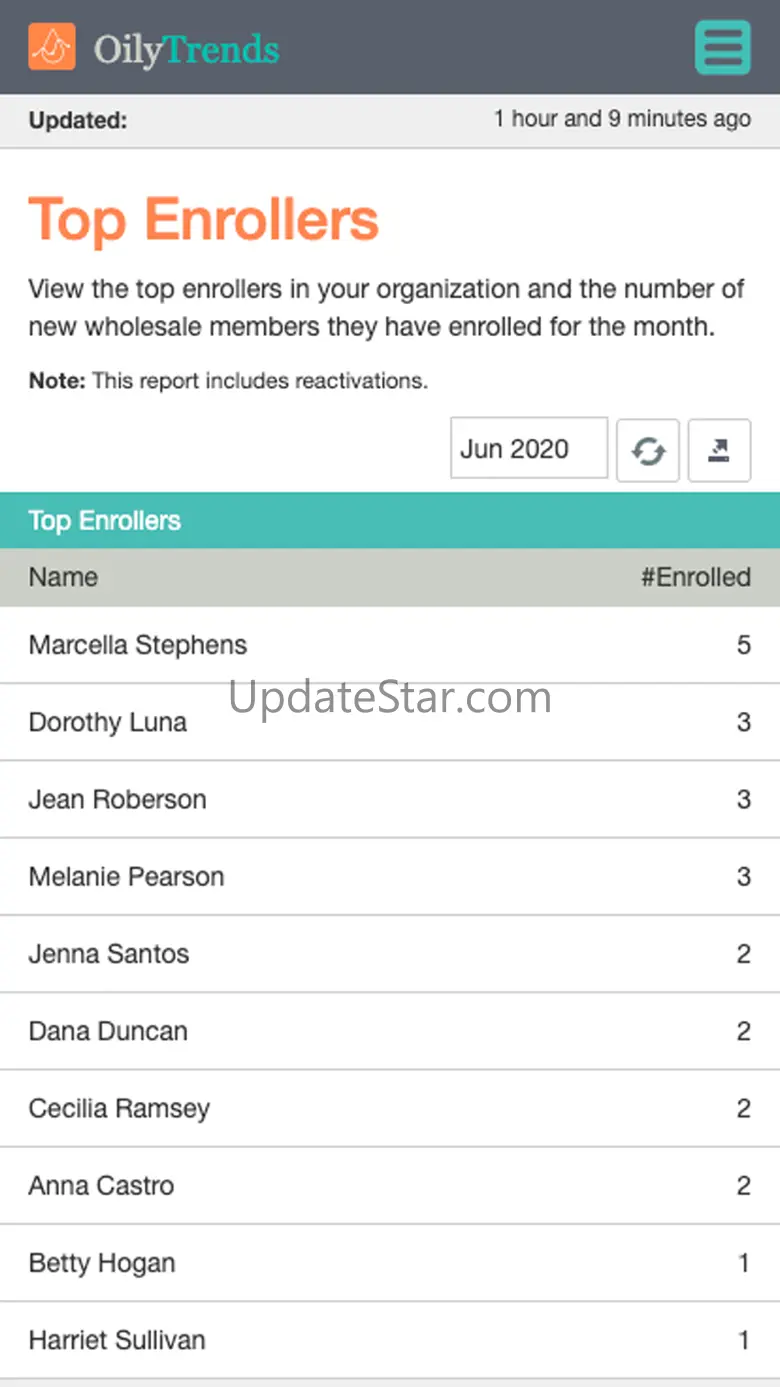
Task: Click Betty Hogan in the table
Action: tap(102, 1263)
